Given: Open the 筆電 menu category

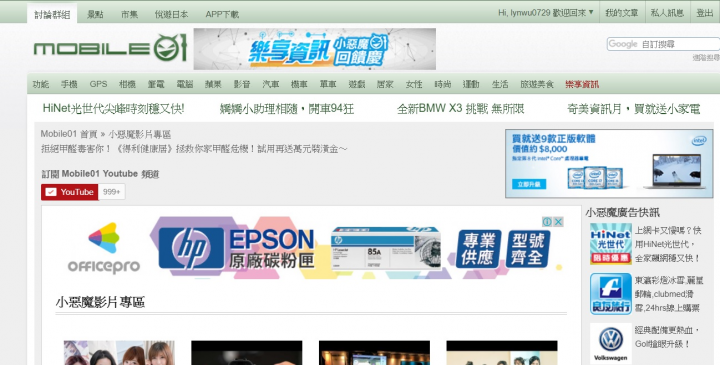Looking at the screenshot, I should click(156, 84).
